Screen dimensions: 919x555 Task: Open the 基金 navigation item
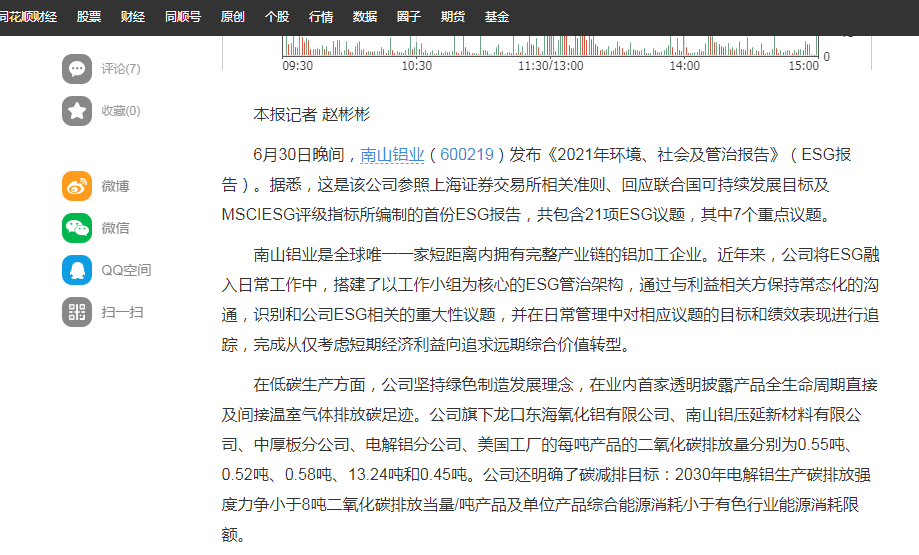tap(497, 17)
